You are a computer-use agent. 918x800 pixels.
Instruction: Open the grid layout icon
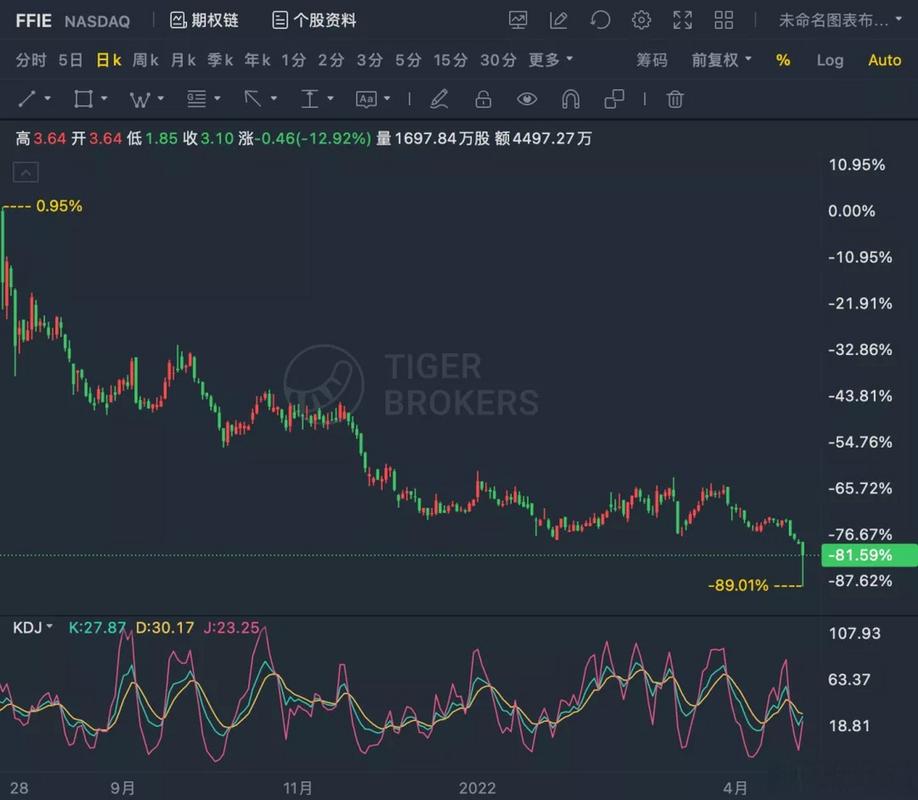(723, 20)
